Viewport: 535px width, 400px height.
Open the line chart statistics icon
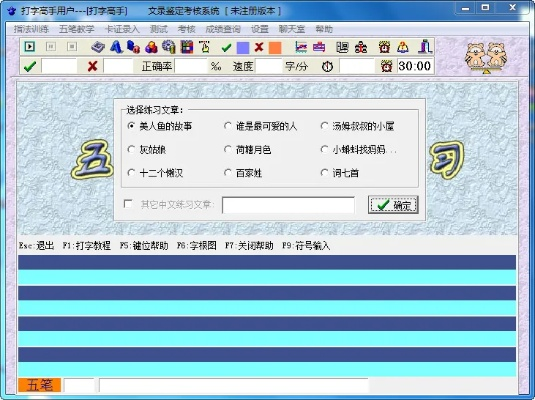[x=301, y=47]
